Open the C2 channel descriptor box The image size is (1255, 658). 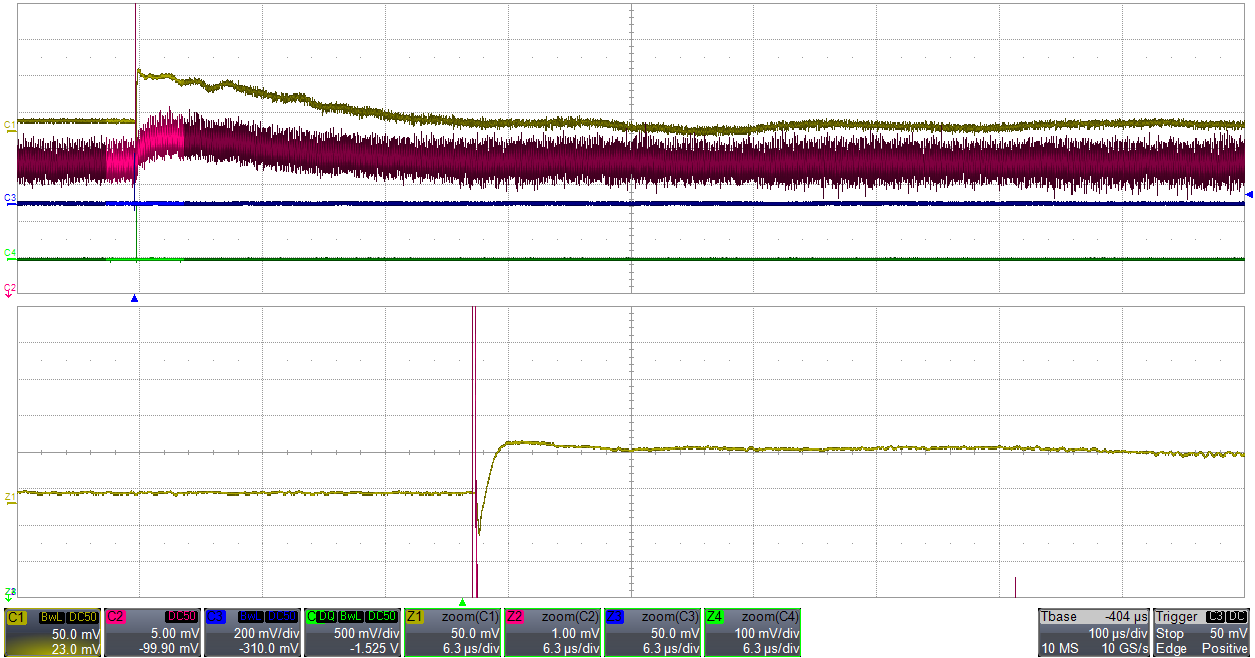pos(153,632)
